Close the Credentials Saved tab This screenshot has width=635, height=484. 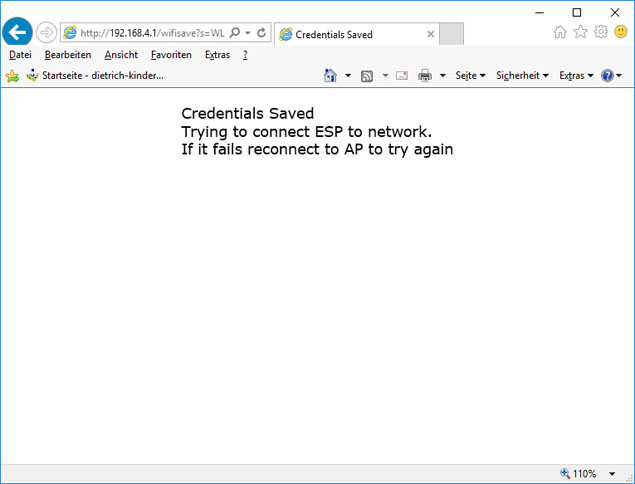click(430, 34)
